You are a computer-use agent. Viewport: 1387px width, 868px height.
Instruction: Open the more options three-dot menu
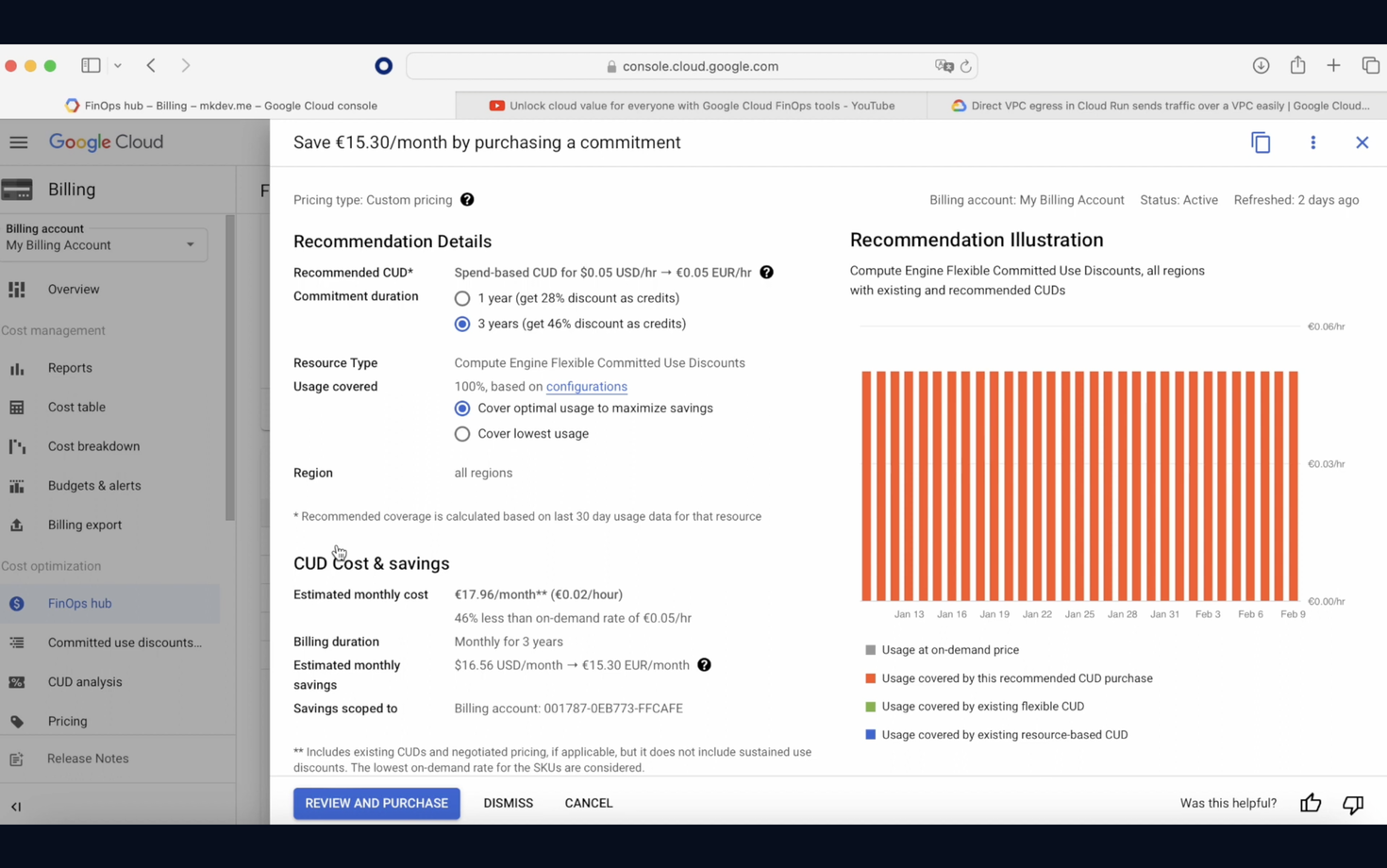click(x=1312, y=142)
